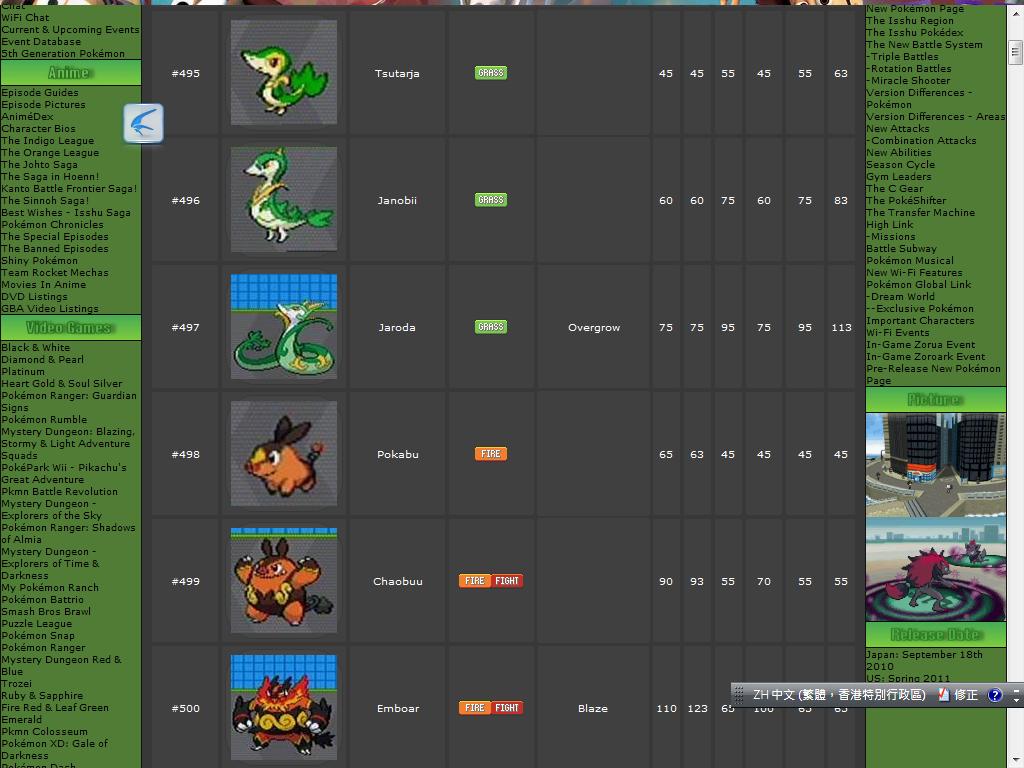Screen dimensions: 1024x768
Task: Go to the Event Database
Action: (x=41, y=42)
